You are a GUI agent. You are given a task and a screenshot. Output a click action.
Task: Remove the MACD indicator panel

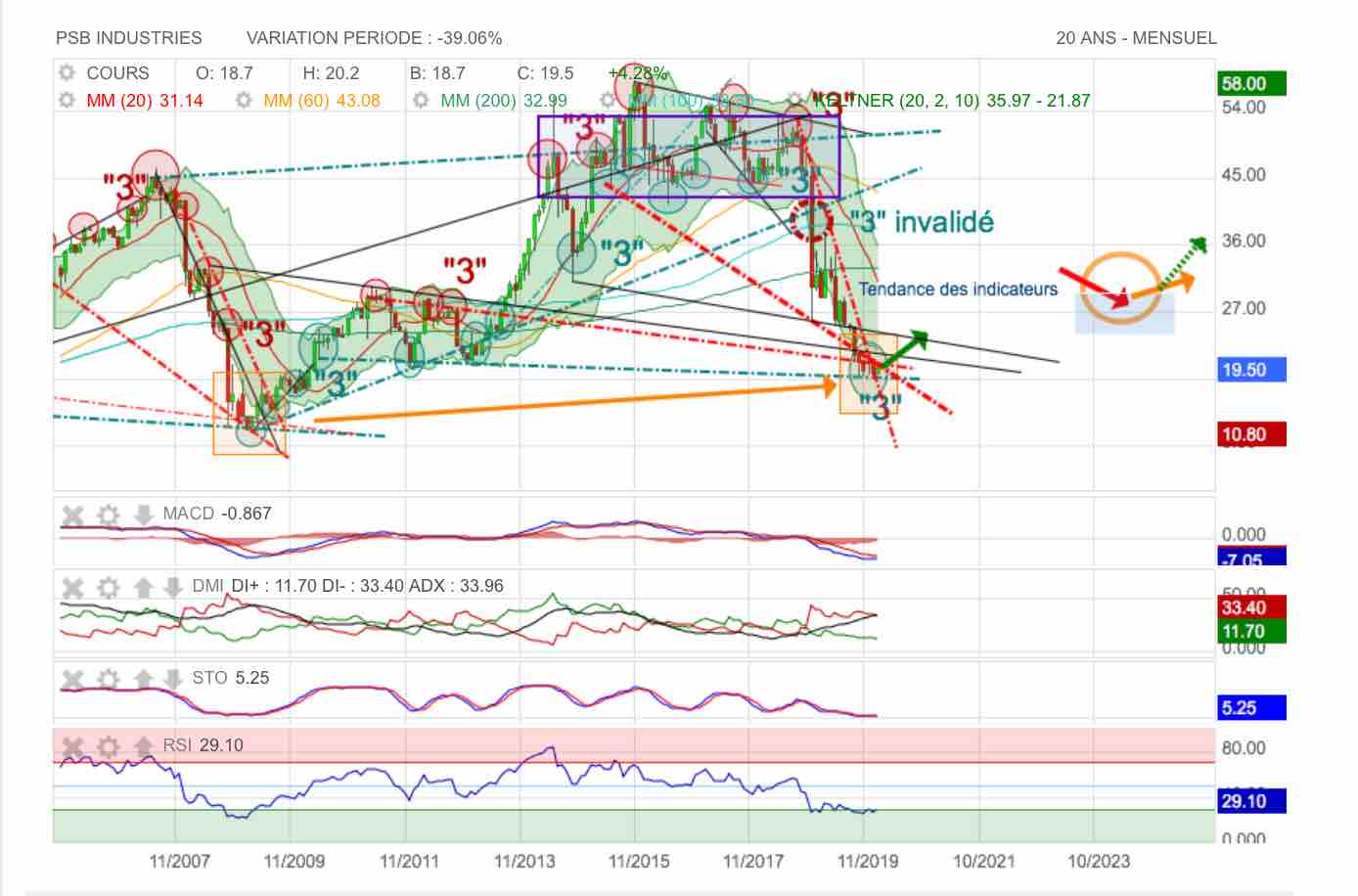(72, 515)
